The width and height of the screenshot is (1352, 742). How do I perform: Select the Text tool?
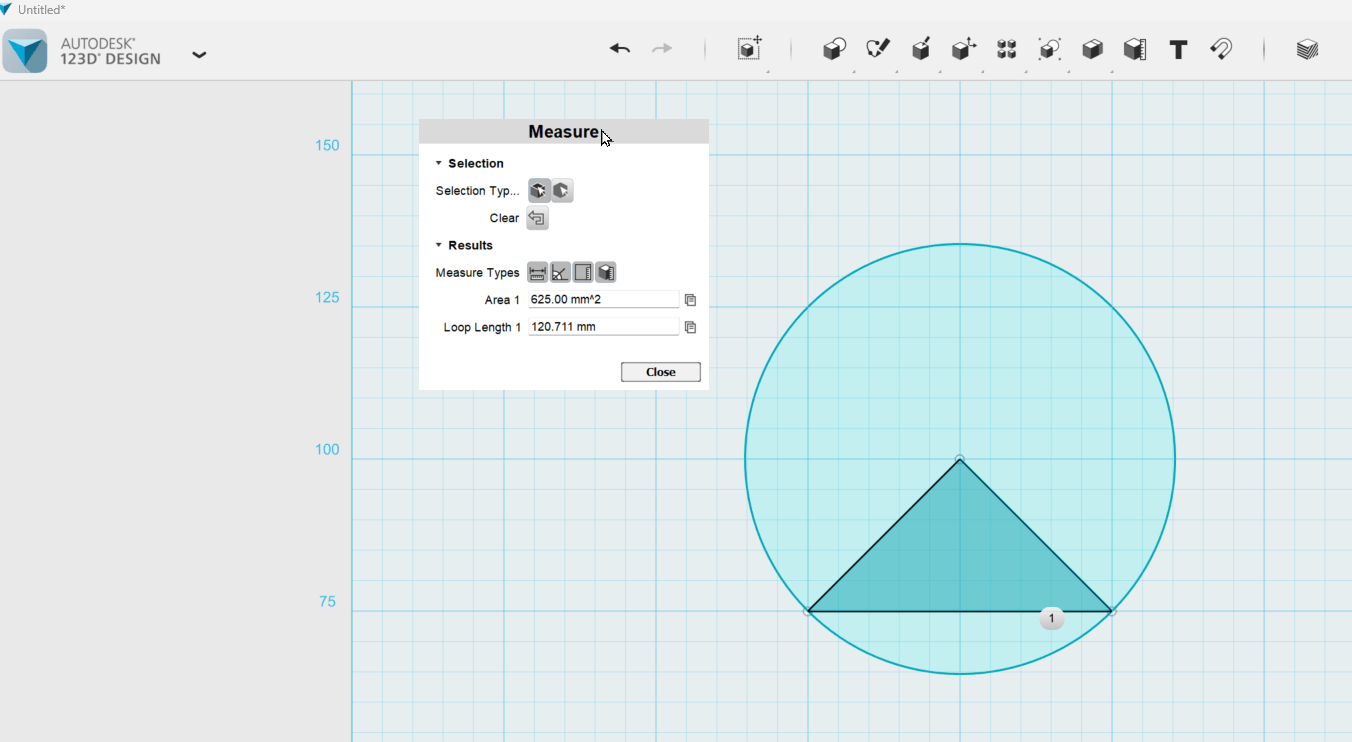point(1178,49)
